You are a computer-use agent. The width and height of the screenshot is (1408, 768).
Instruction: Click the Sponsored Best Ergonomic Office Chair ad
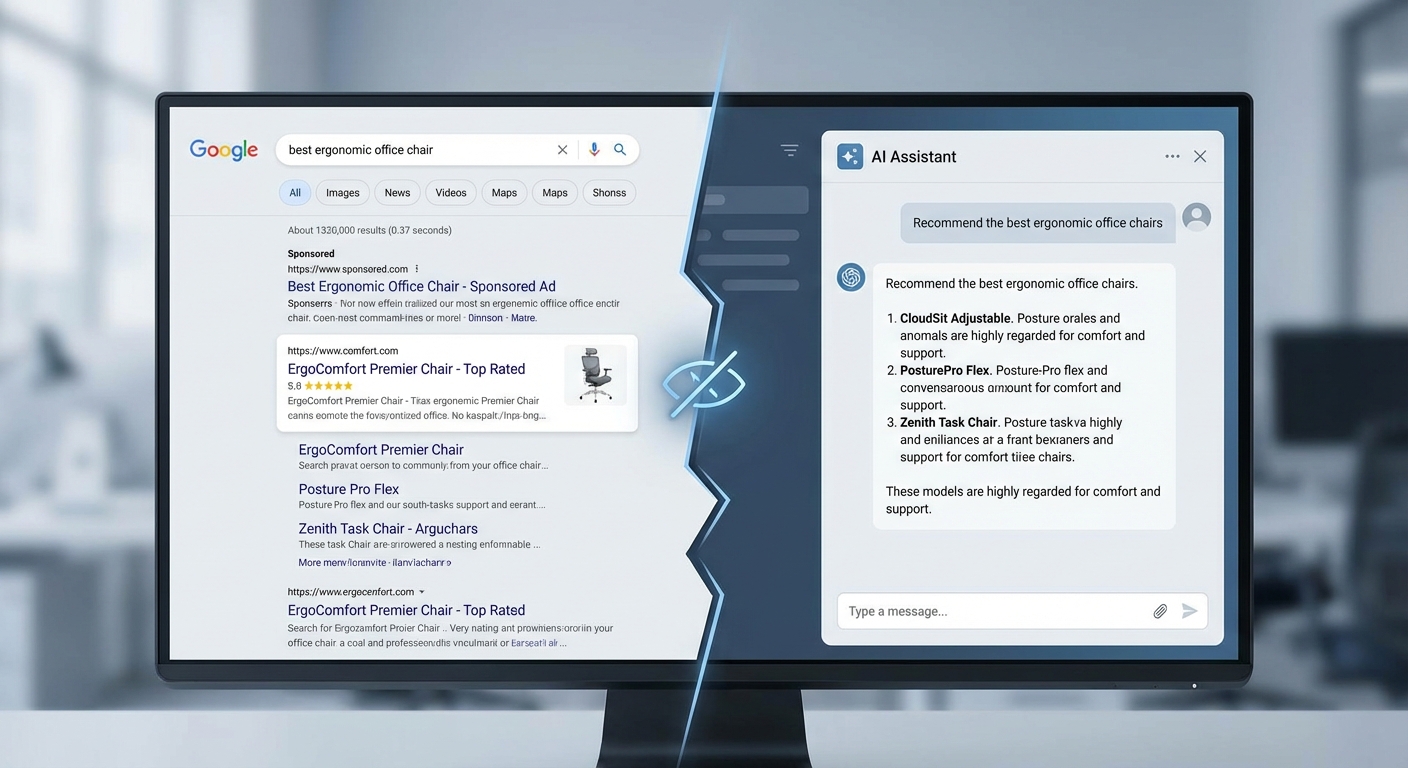[x=421, y=285]
